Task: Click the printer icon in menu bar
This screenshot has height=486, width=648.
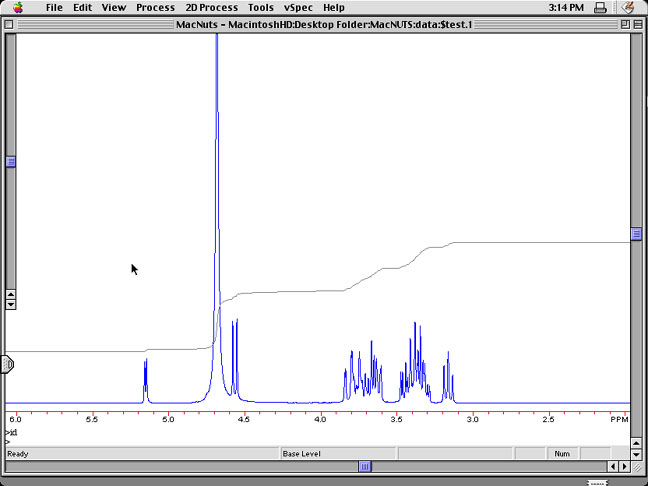Action: point(600,7)
